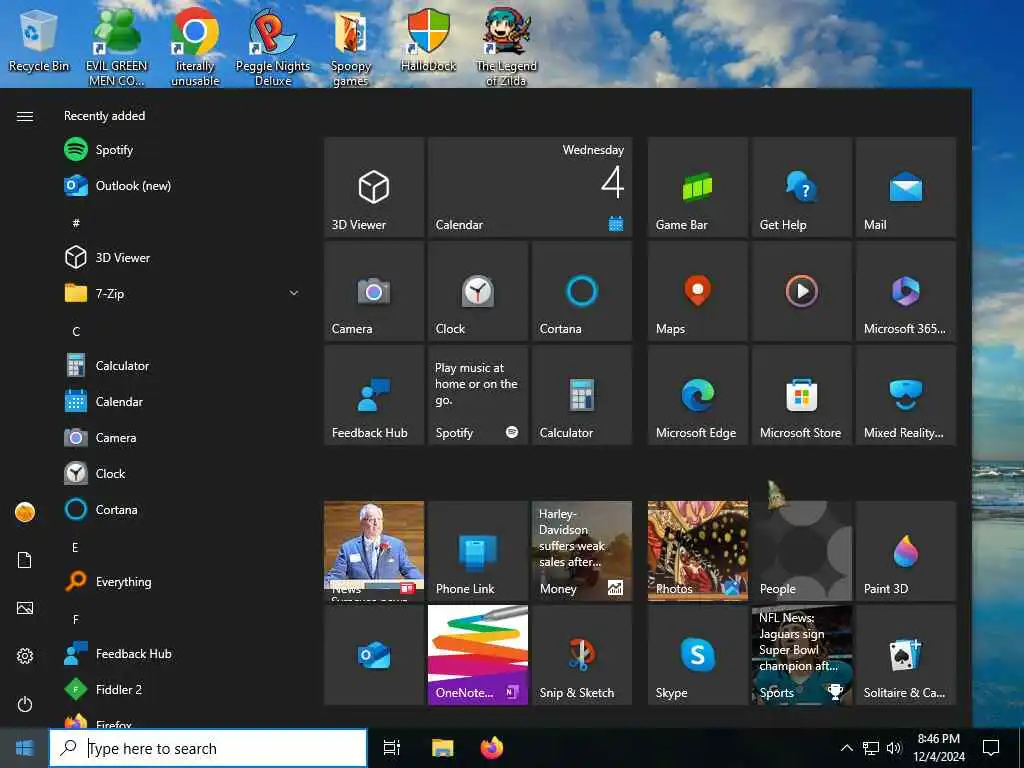The height and width of the screenshot is (768, 1024).
Task: Open the Power options button
Action: [x=25, y=704]
